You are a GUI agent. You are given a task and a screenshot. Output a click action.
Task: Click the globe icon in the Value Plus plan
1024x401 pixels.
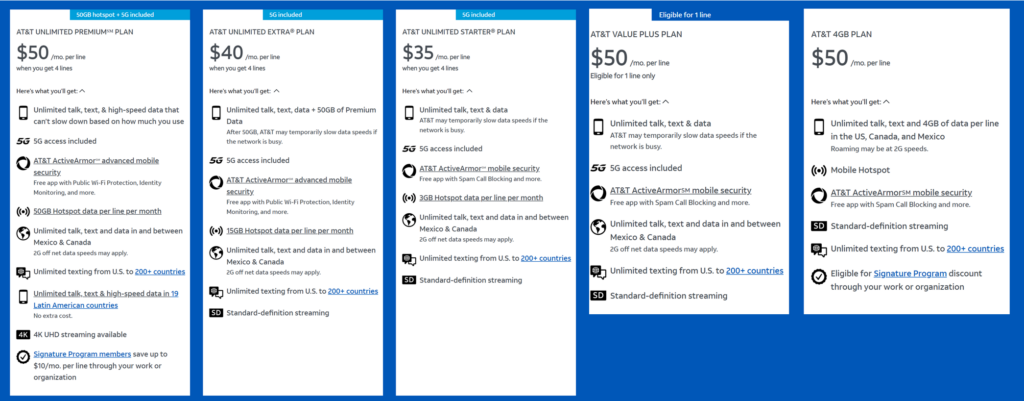[598, 227]
